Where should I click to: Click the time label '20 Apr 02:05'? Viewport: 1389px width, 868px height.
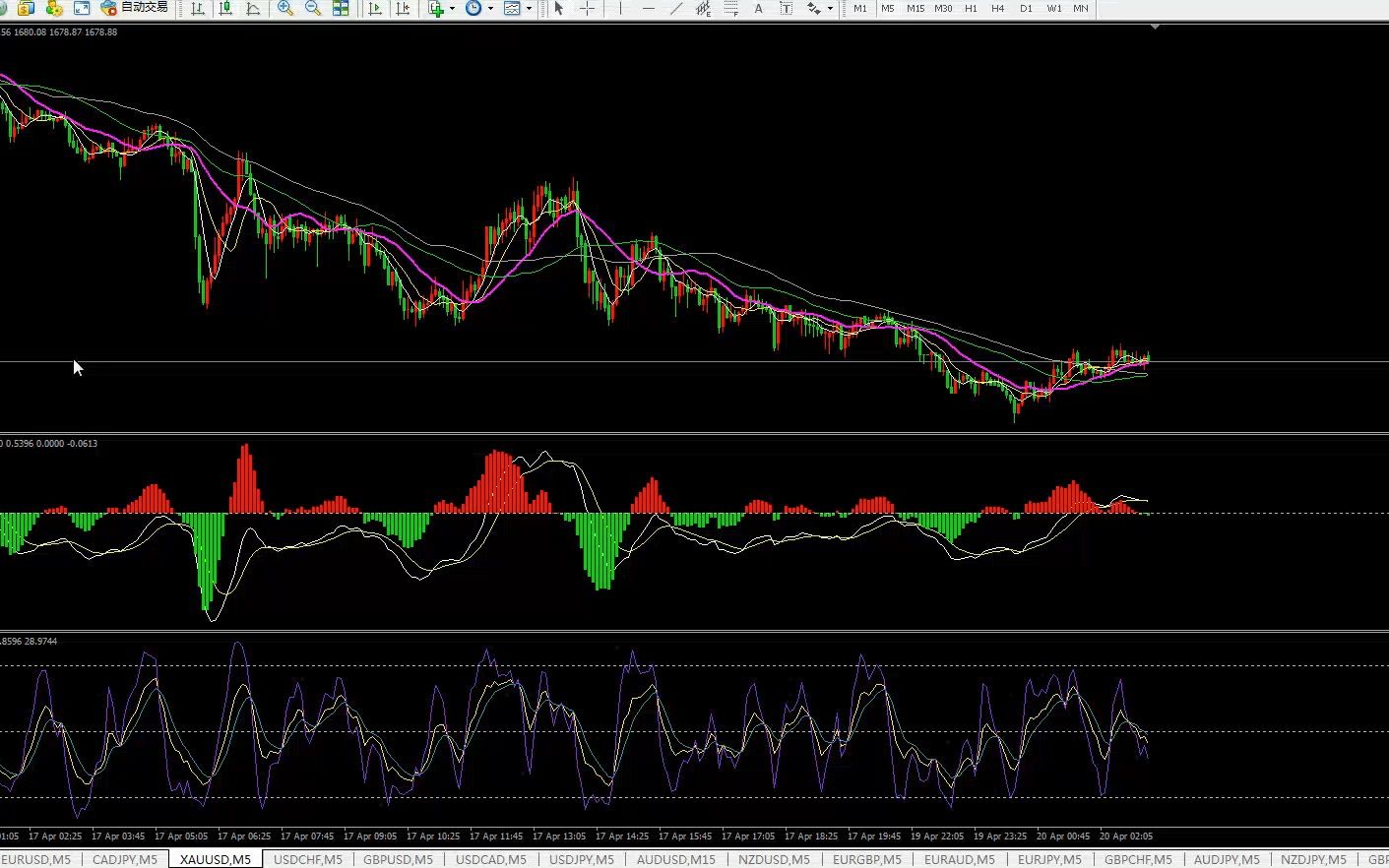(1126, 837)
